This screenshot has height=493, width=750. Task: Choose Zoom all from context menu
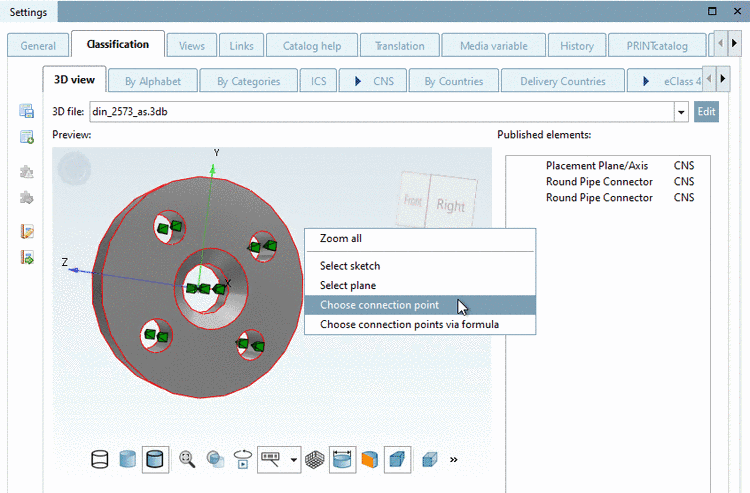(x=420, y=239)
